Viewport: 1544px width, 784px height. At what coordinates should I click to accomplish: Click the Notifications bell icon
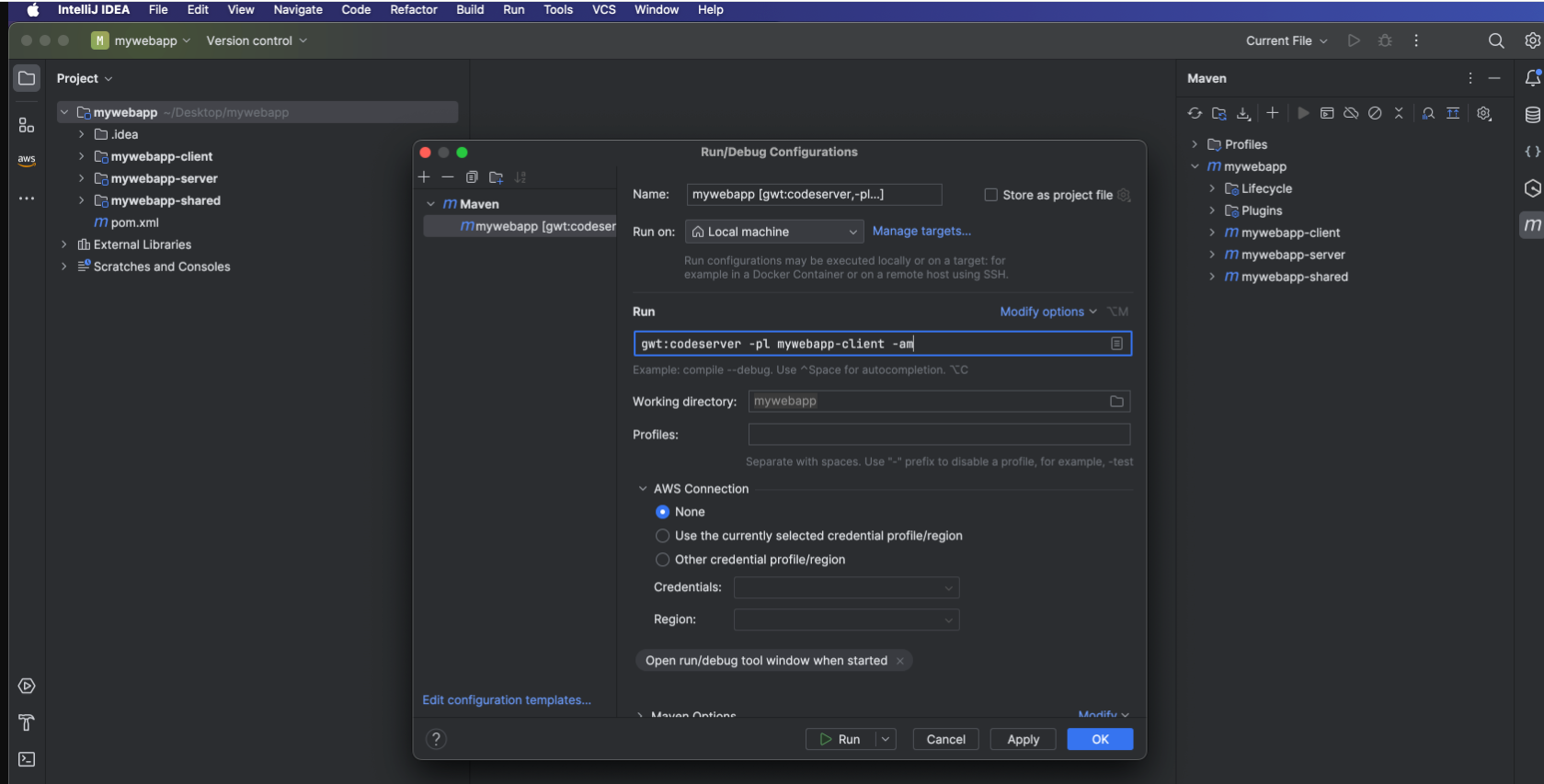1532,78
